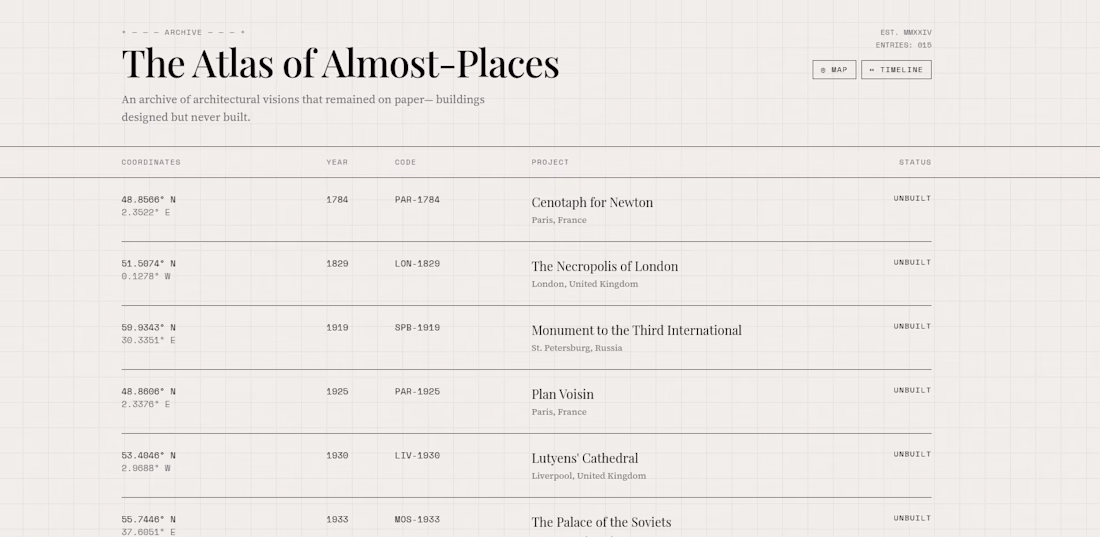Click the Timeline button's arrow icon
This screenshot has width=1100, height=537.
point(872,70)
